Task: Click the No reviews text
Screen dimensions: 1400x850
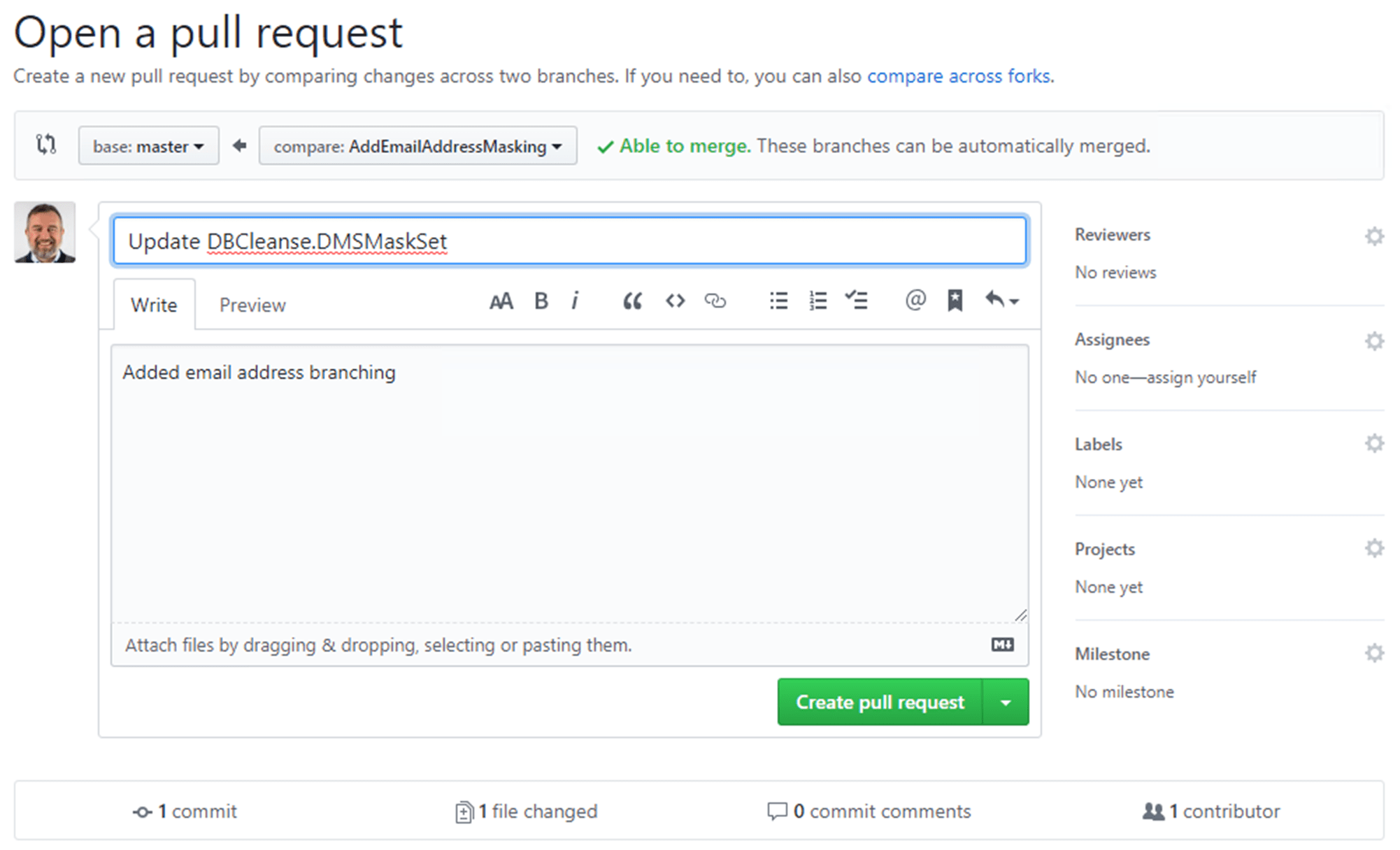Action: point(1115,273)
